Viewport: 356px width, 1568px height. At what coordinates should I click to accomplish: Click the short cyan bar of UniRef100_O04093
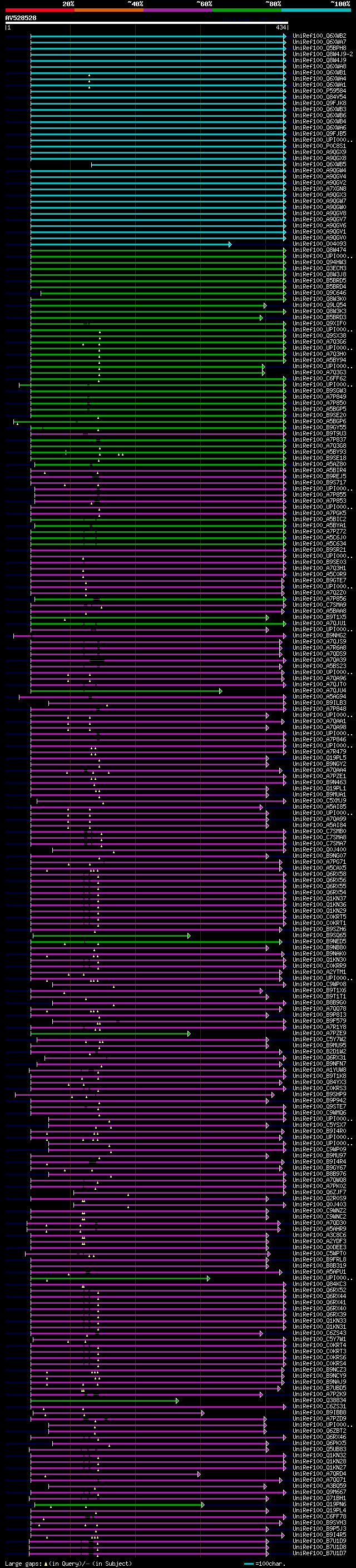(x=131, y=244)
